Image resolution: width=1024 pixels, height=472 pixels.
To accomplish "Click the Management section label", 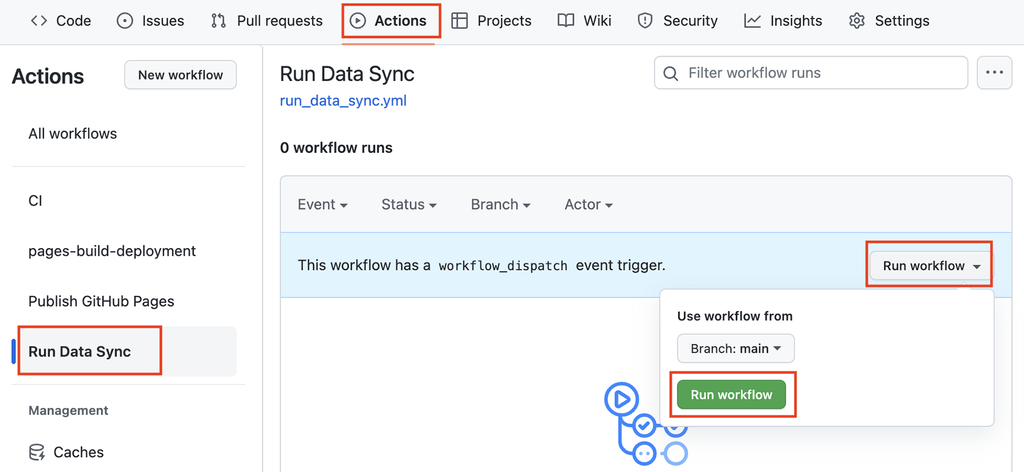I will 68,411.
